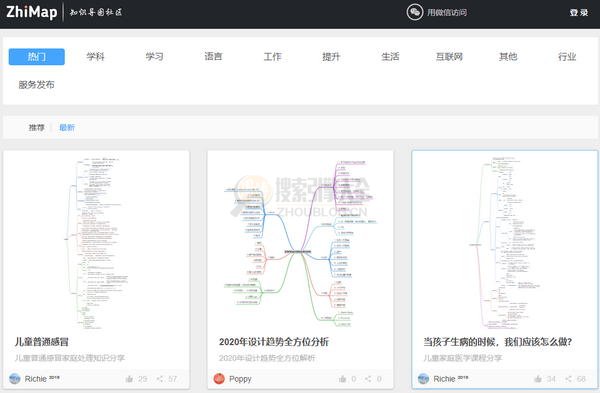Viewport: 600px width, 393px height.
Task: Open the 2020年设计趋势全方位分析 title
Action: pos(274,342)
